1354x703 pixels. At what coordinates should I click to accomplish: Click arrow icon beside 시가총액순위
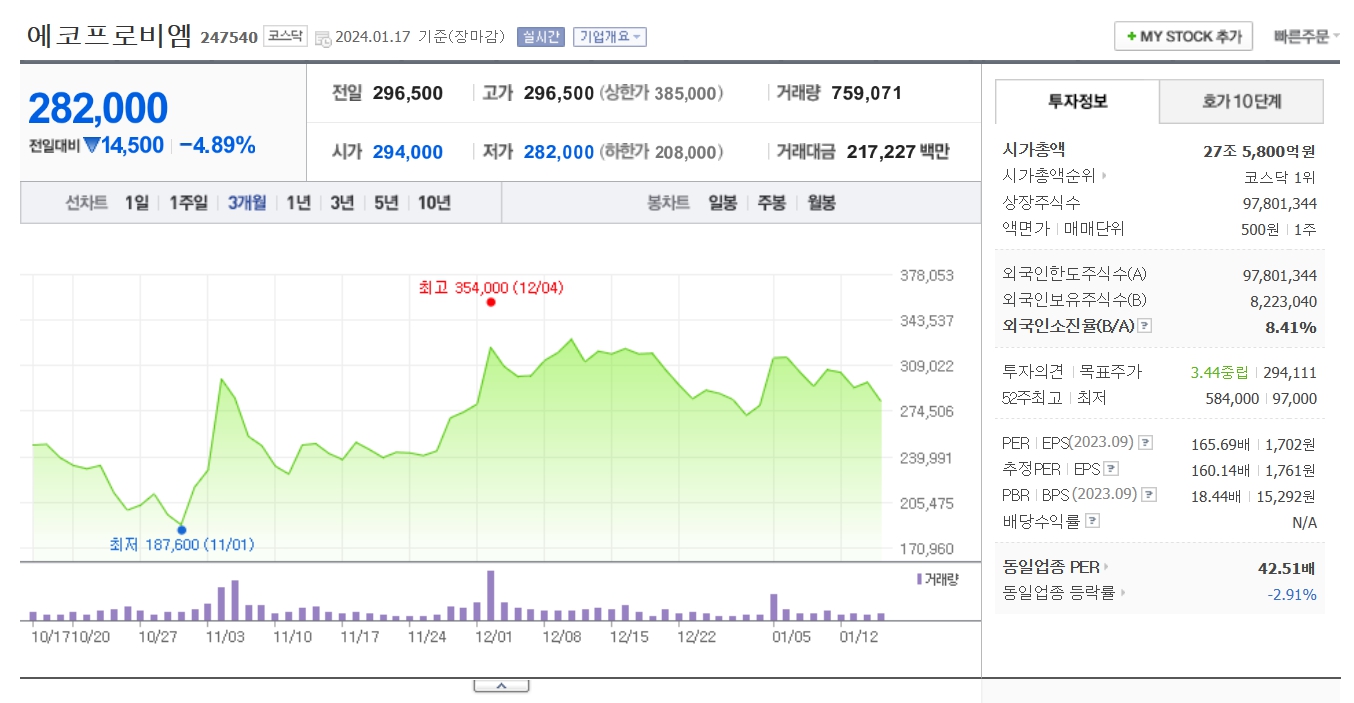[x=1105, y=176]
